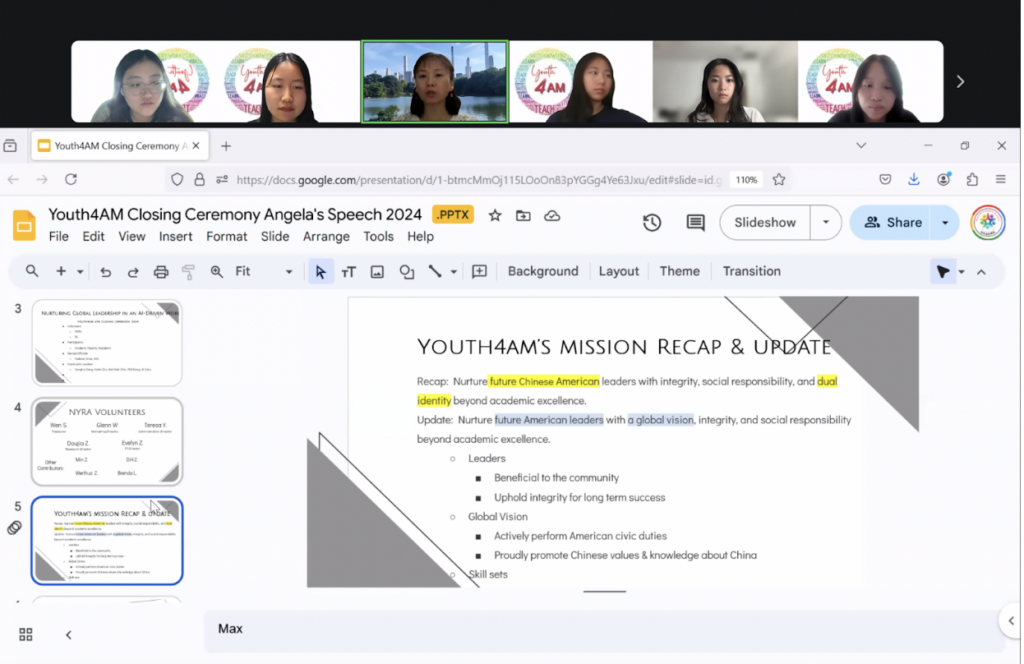
Task: Open the browser downloads icon
Action: (914, 179)
